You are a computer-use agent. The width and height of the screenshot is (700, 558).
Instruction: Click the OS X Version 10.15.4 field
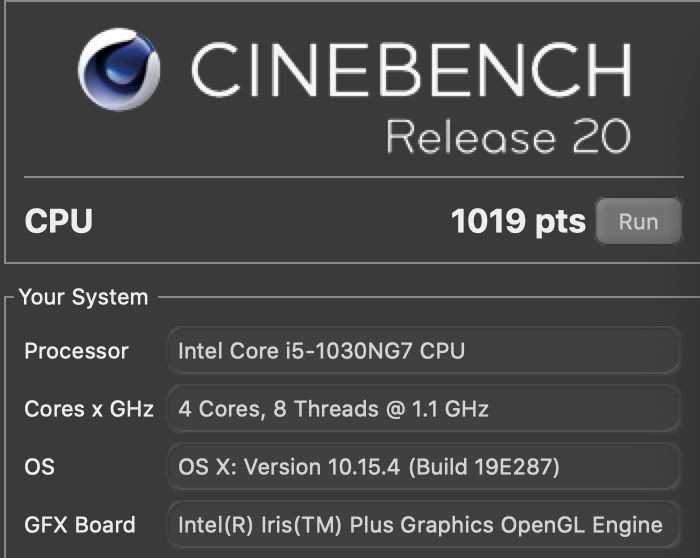click(x=424, y=466)
